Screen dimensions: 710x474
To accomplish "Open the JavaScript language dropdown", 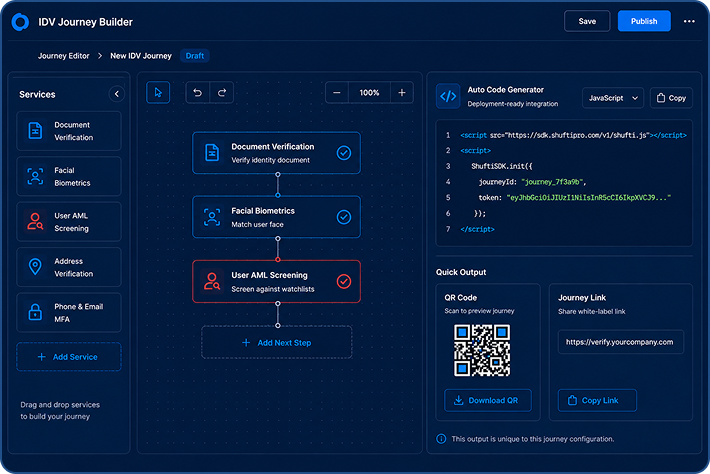I will (613, 98).
